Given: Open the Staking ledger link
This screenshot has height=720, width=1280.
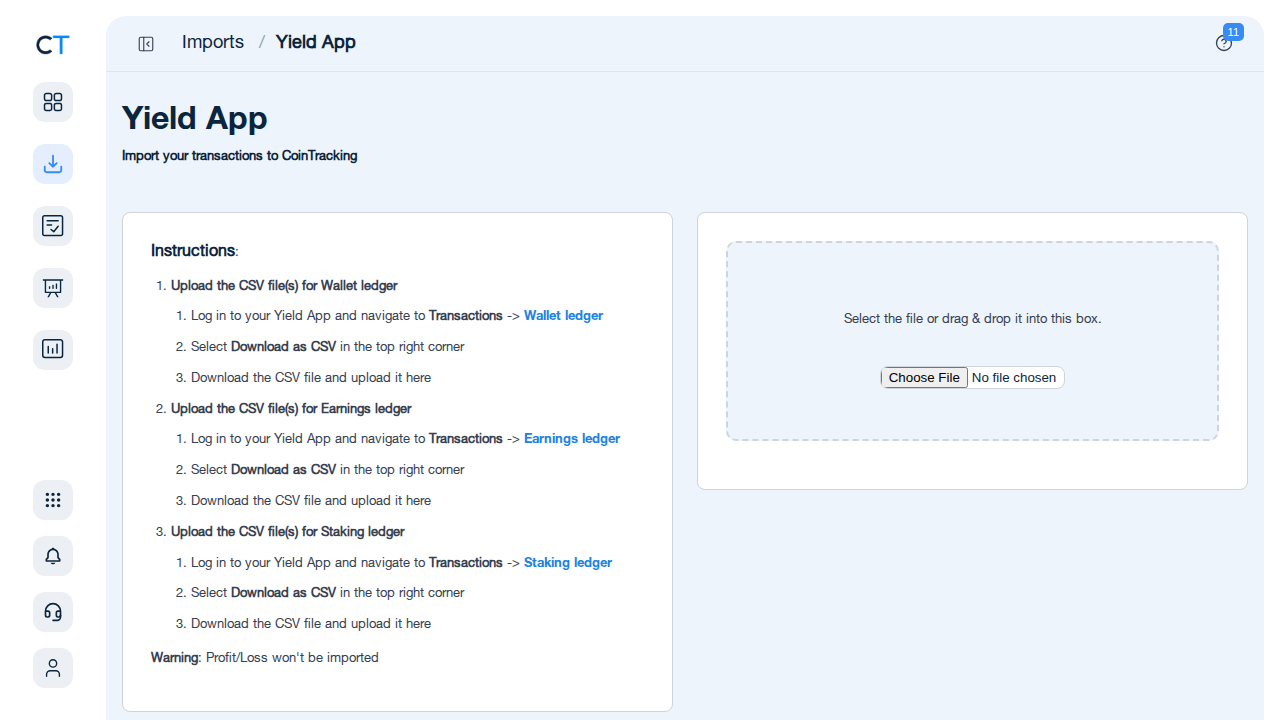Looking at the screenshot, I should [568, 562].
